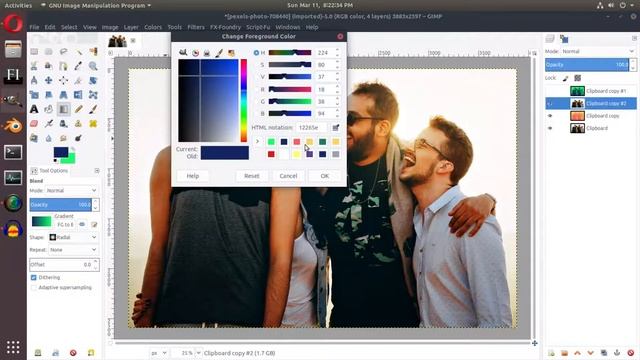Anchor the floating layer icon

point(617,353)
